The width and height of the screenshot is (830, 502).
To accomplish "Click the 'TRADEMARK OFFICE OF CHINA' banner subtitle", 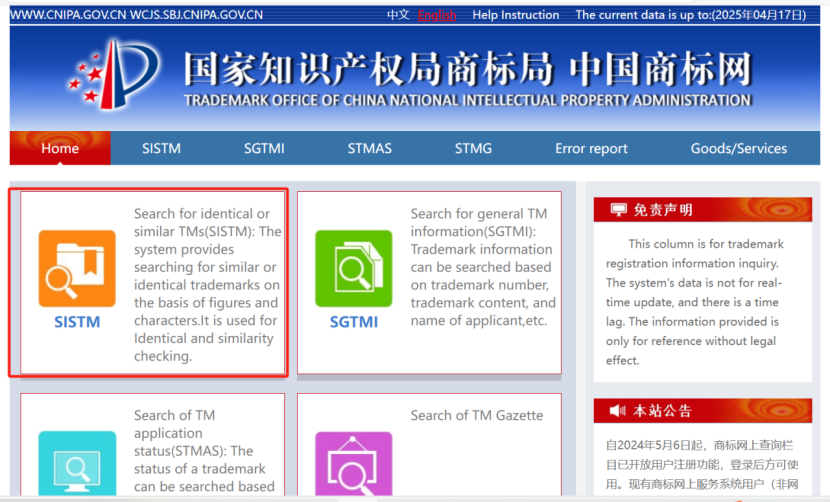I will [x=468, y=100].
